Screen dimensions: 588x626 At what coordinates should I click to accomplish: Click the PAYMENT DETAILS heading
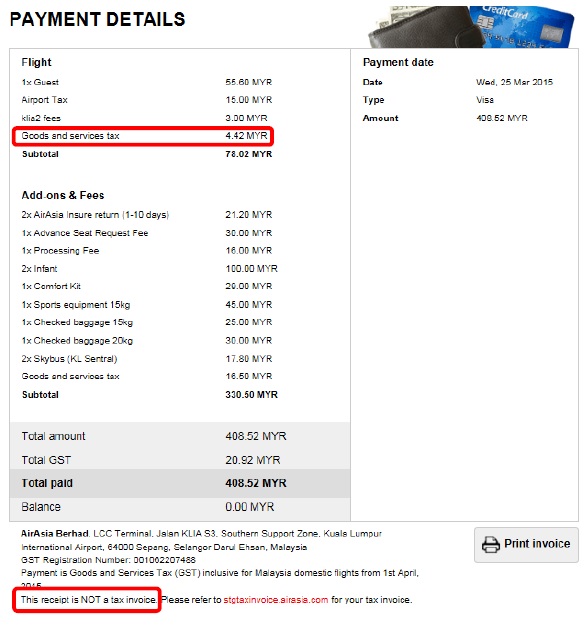[97, 20]
